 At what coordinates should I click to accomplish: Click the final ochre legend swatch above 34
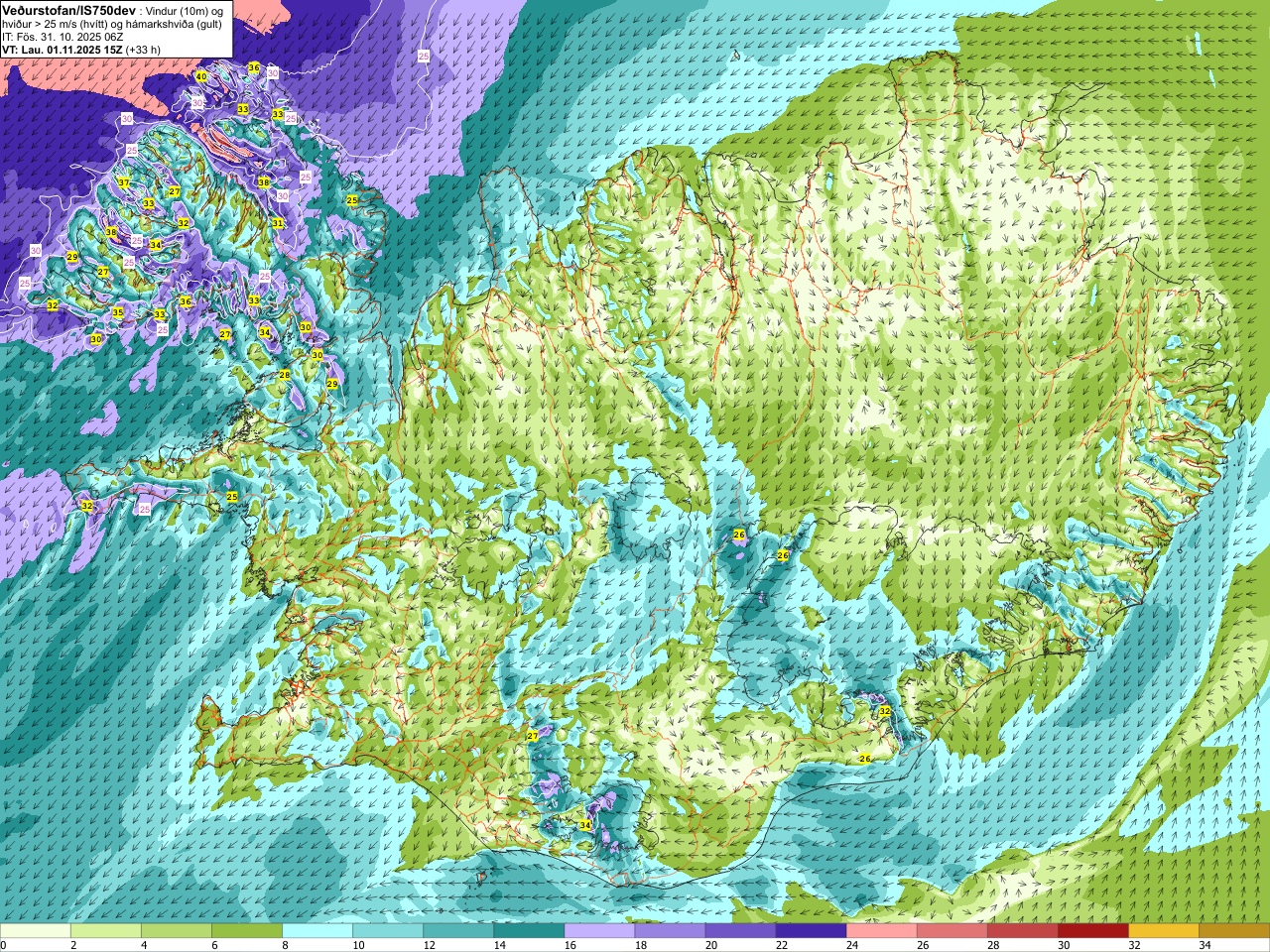(1233, 931)
